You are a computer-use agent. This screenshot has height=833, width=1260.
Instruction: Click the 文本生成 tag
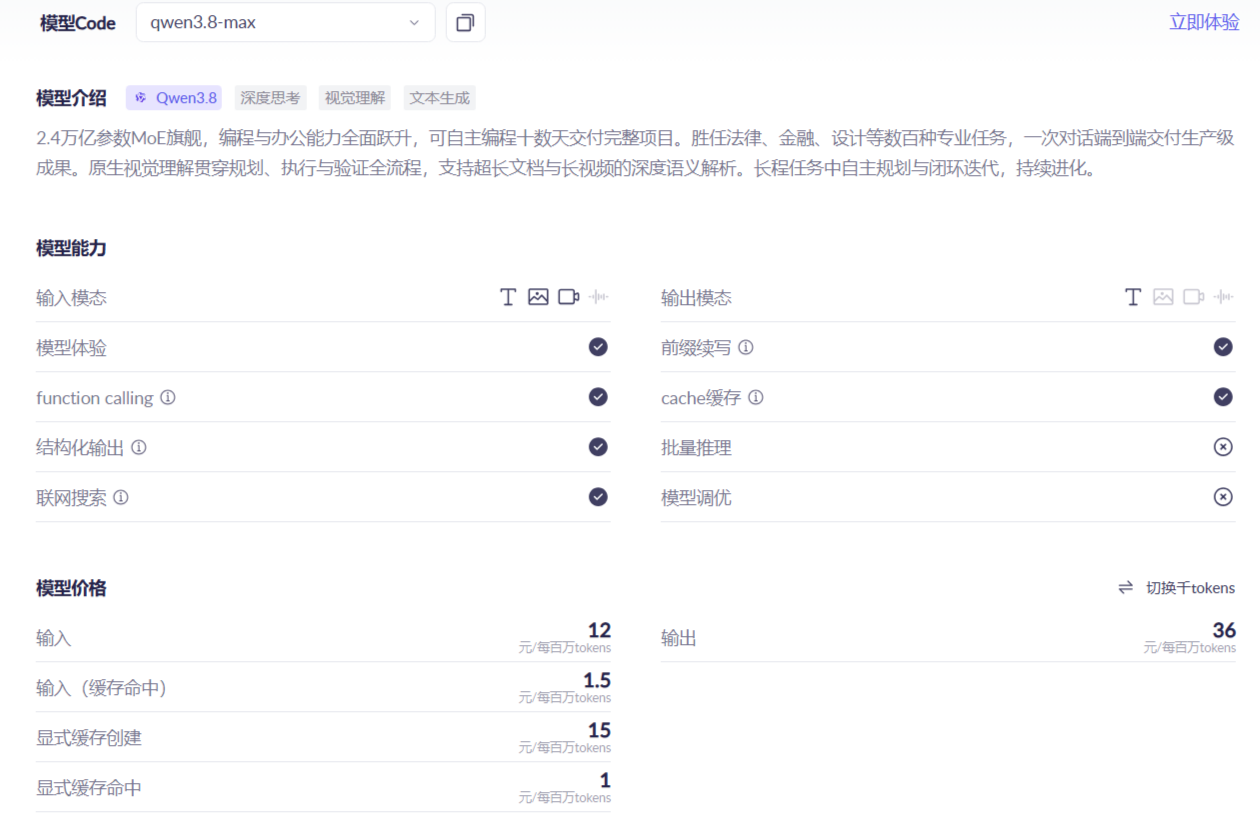[440, 98]
